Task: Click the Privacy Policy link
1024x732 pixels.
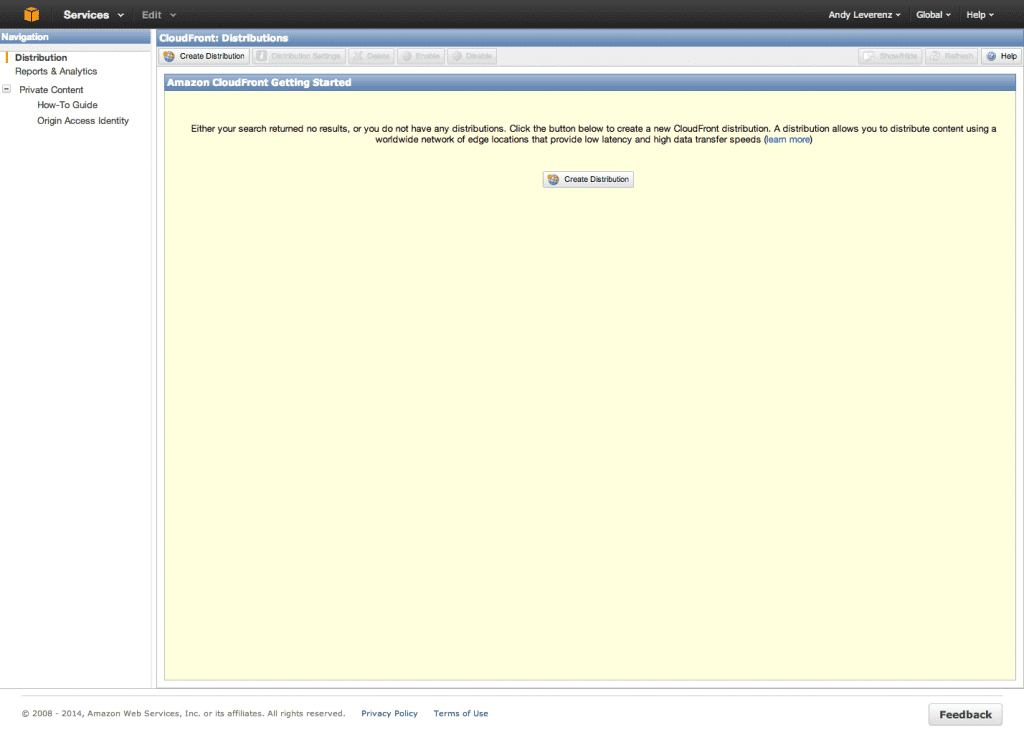Action: [x=389, y=713]
